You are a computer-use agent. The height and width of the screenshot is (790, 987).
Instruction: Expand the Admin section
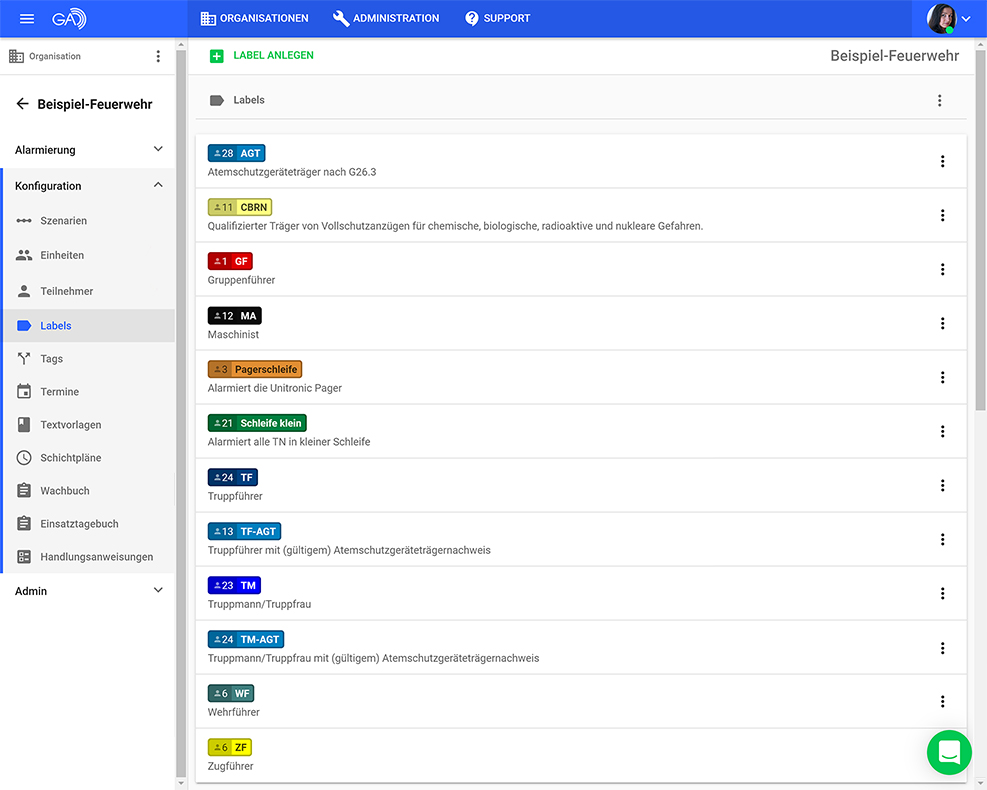[x=158, y=591]
